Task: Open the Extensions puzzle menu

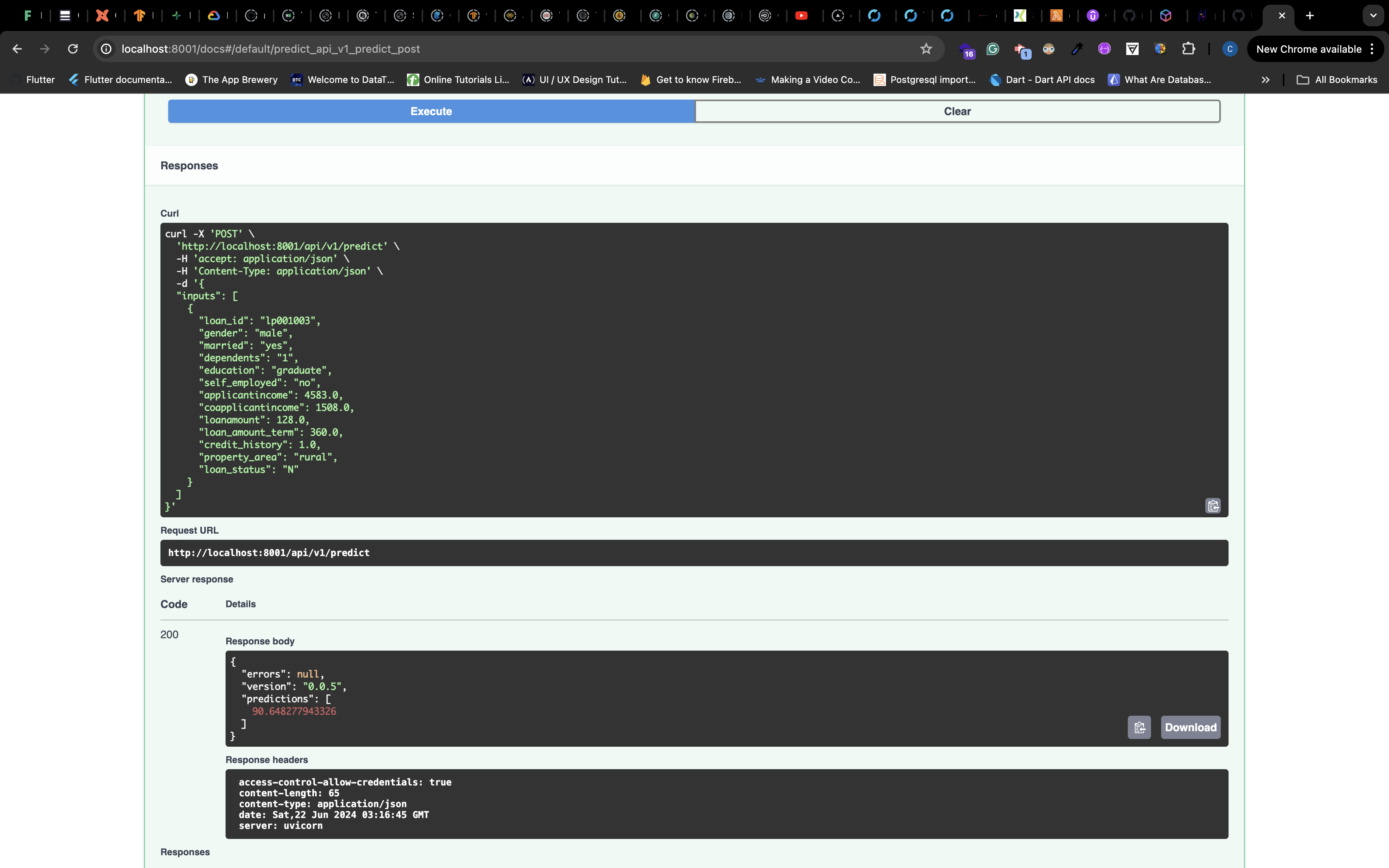Action: tap(1188, 49)
